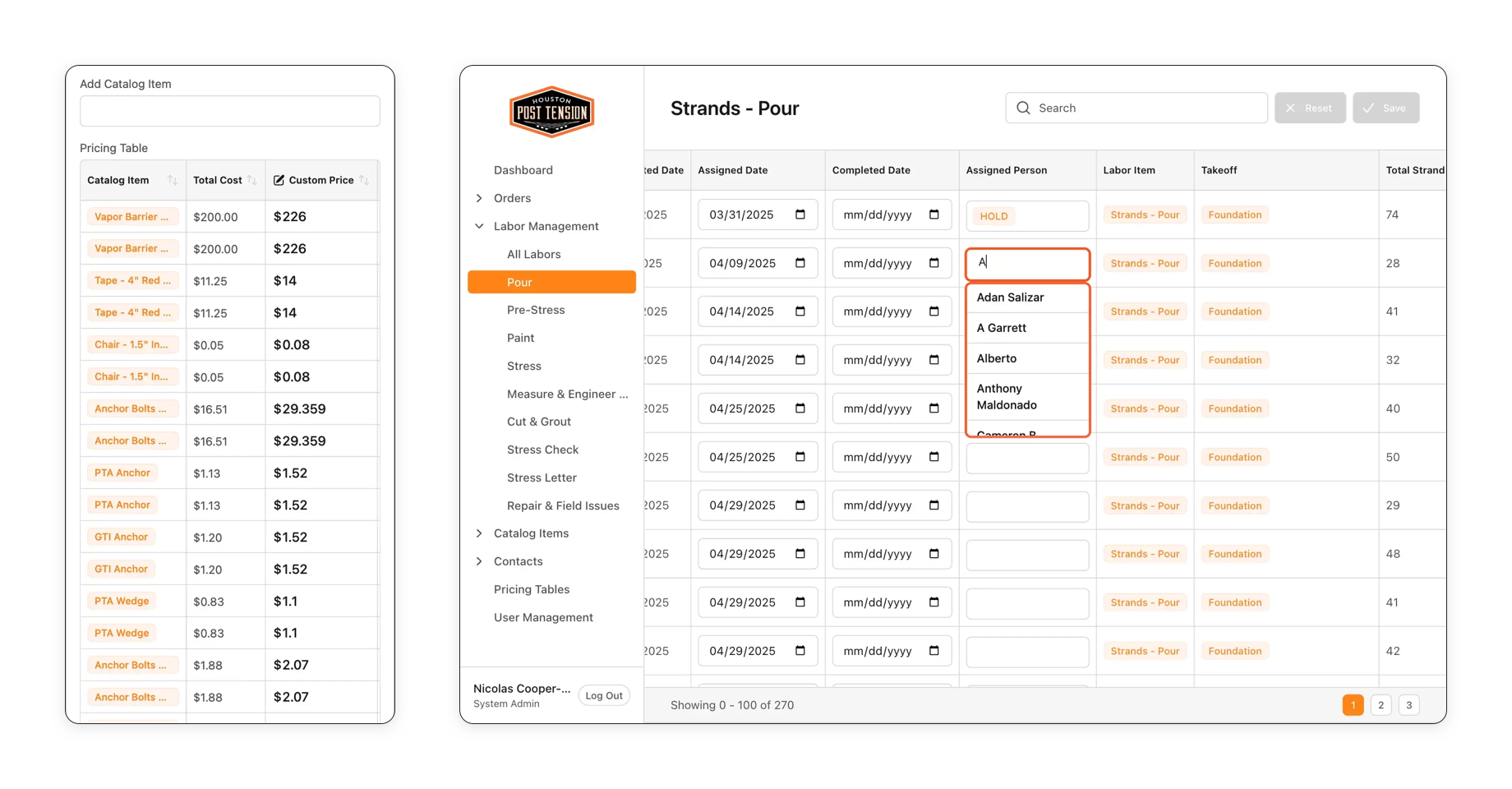Sort by Custom Price column arrows
This screenshot has width=1512, height=789.
[364, 180]
